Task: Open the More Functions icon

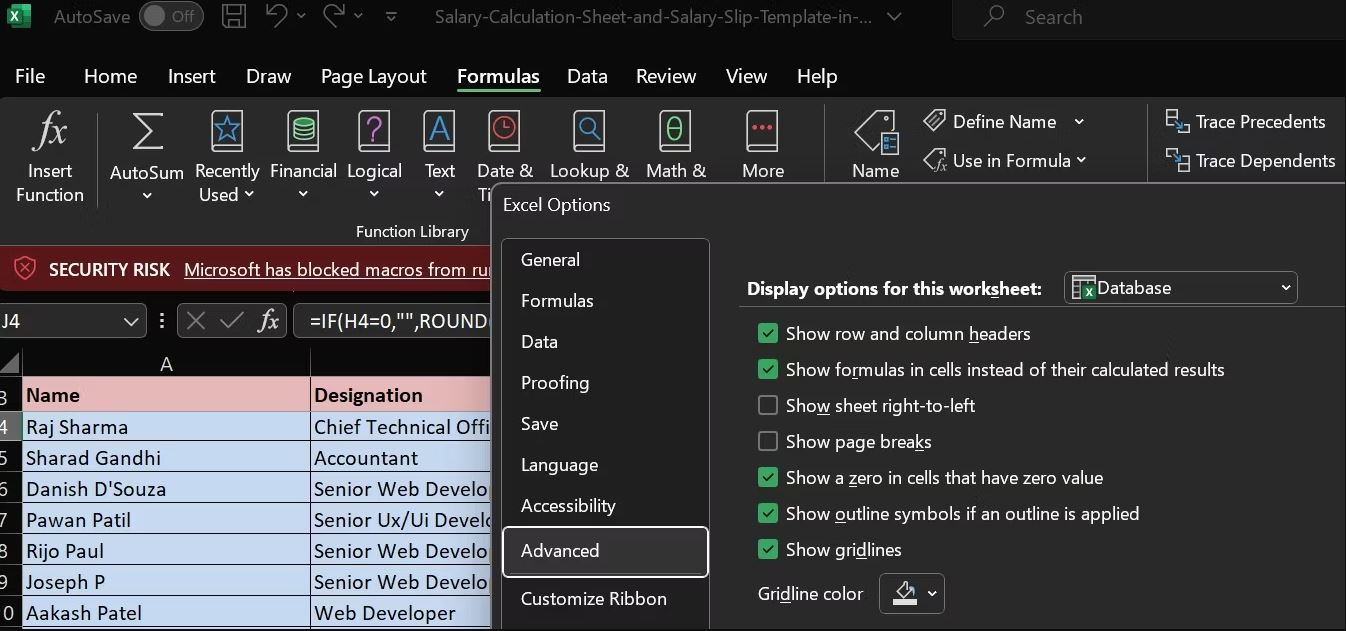Action: pyautogui.click(x=762, y=132)
